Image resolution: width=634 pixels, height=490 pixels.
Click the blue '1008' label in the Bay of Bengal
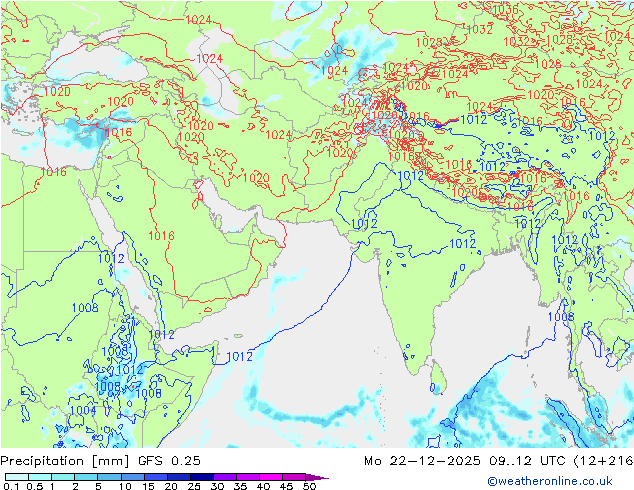pyautogui.click(x=561, y=317)
